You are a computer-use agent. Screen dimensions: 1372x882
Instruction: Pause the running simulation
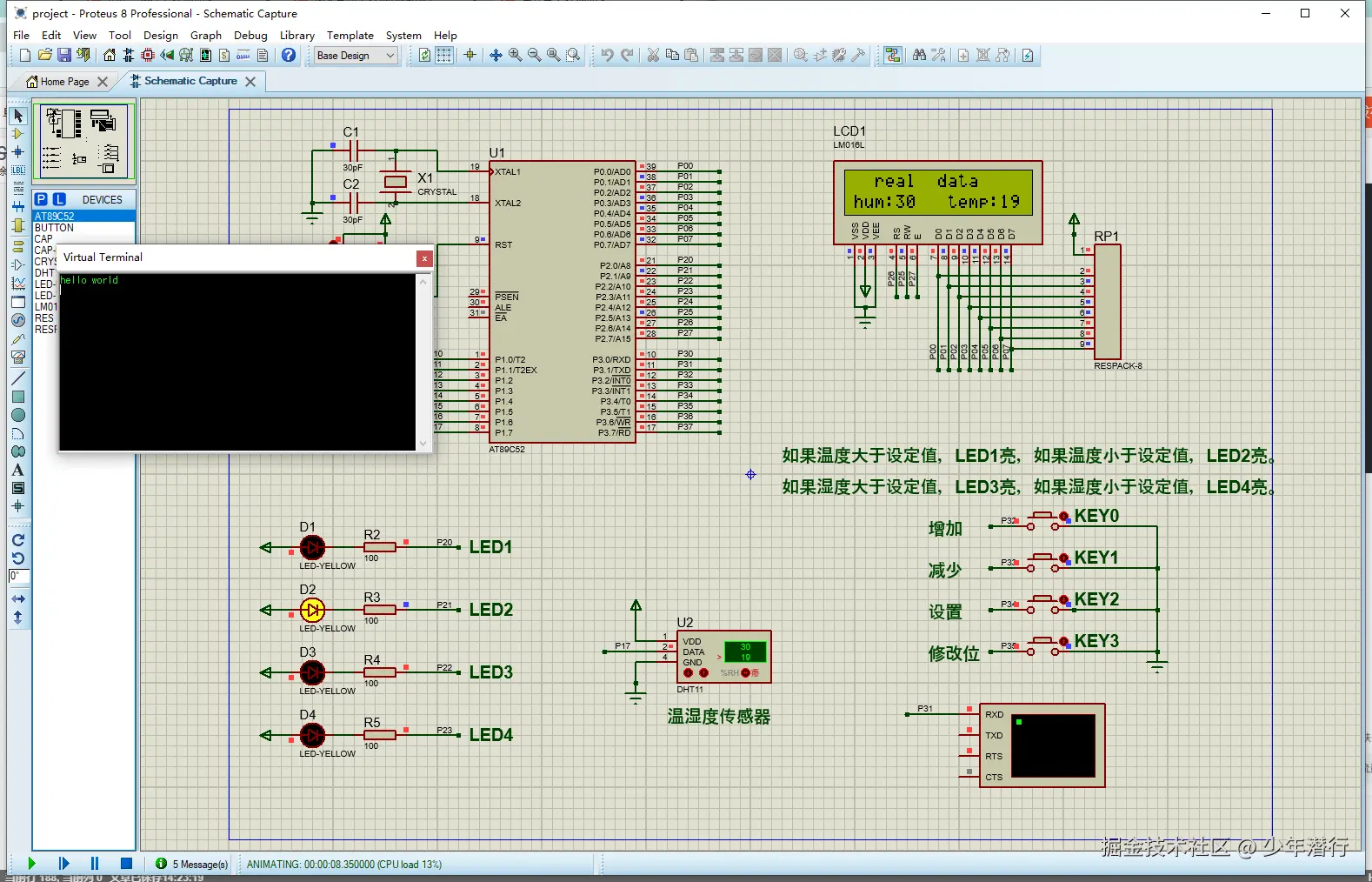[x=95, y=864]
